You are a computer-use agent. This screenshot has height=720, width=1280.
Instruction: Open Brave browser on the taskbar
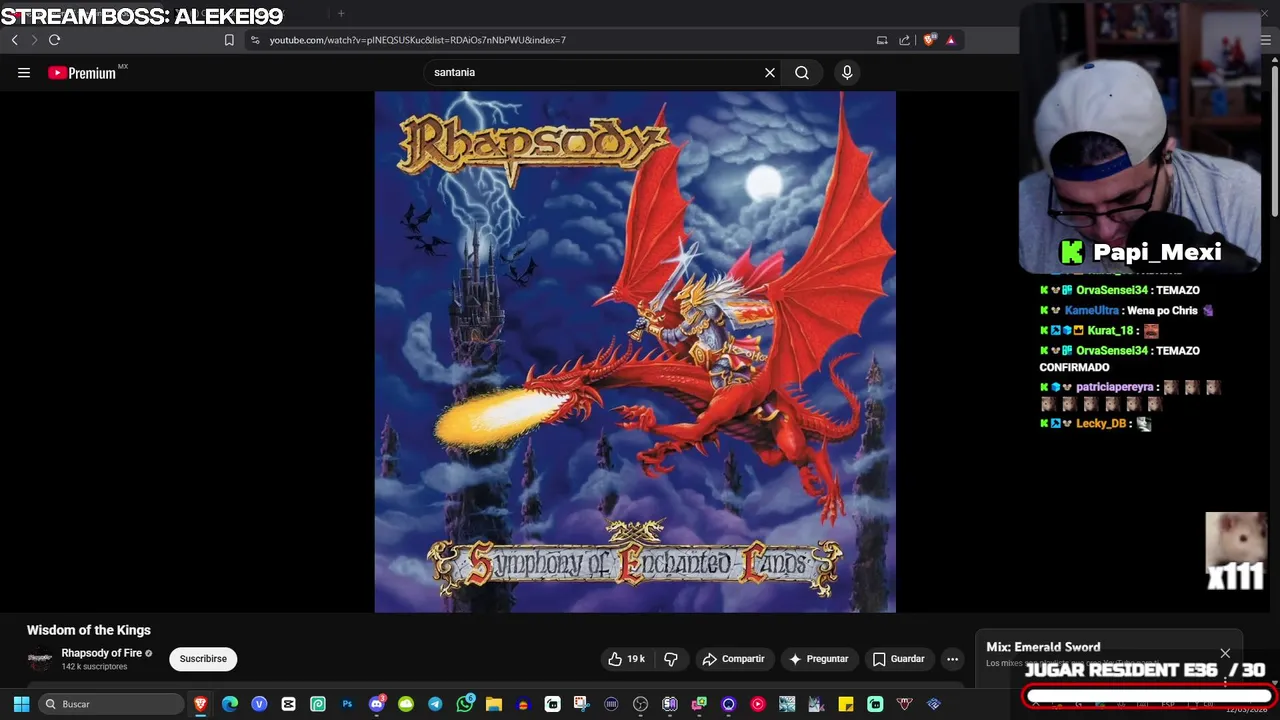tap(201, 704)
